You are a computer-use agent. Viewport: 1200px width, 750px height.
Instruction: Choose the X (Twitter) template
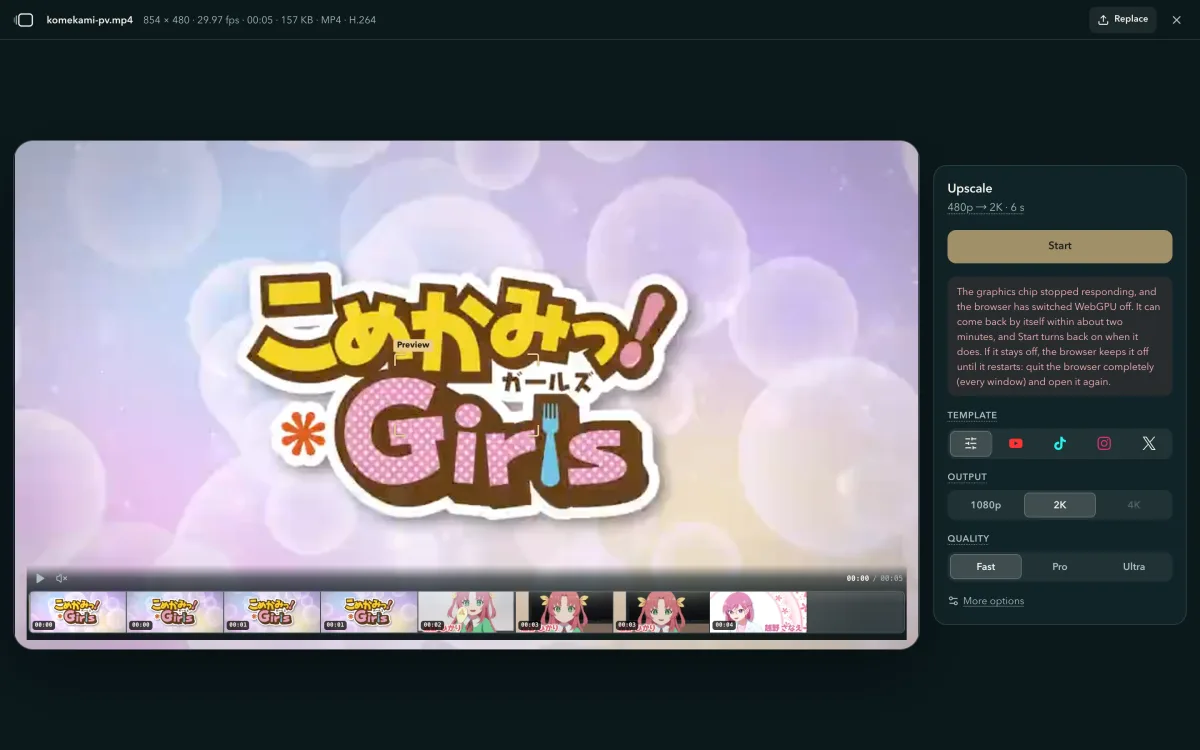(1149, 444)
